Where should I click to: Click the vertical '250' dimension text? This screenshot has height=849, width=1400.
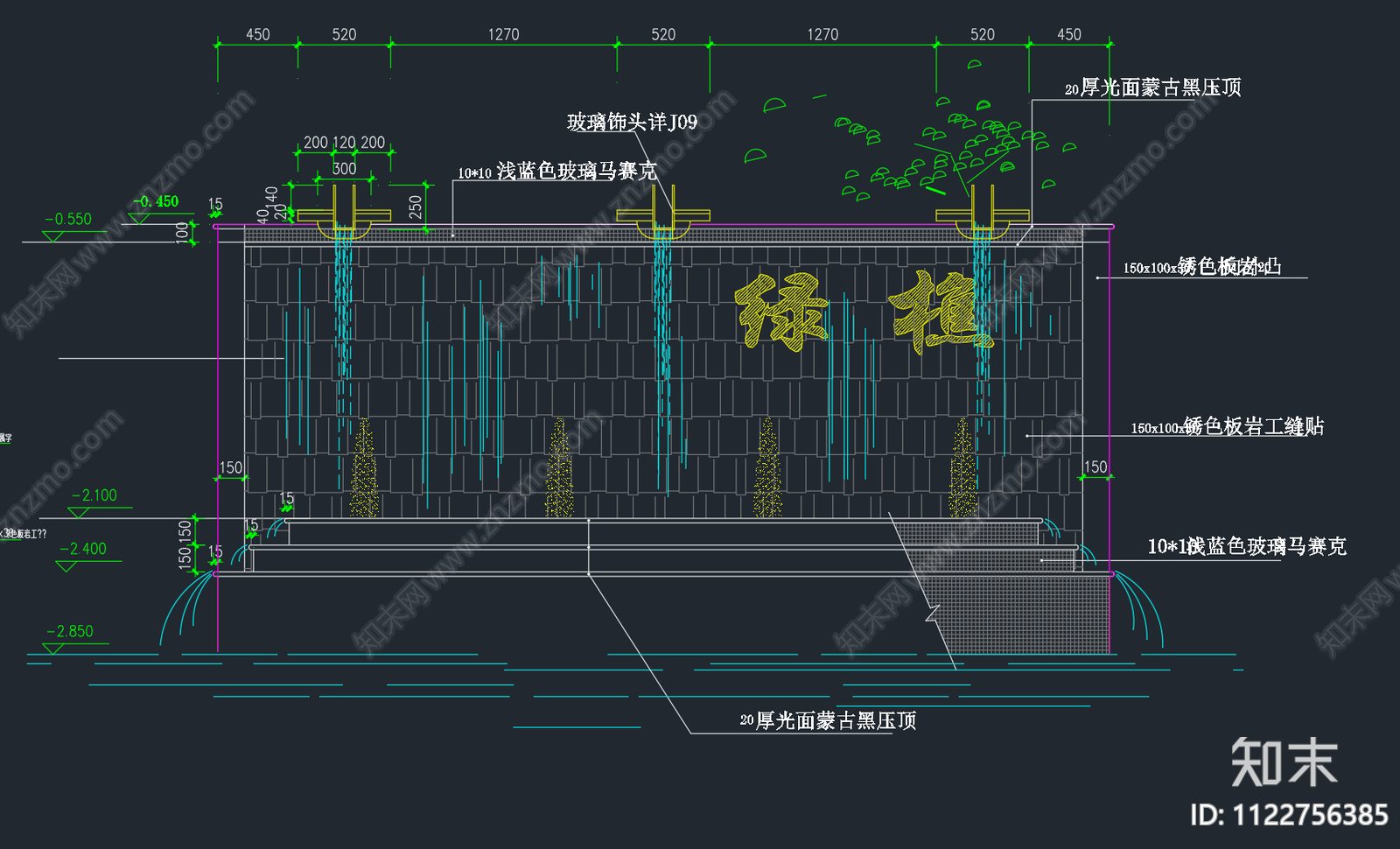pos(416,207)
